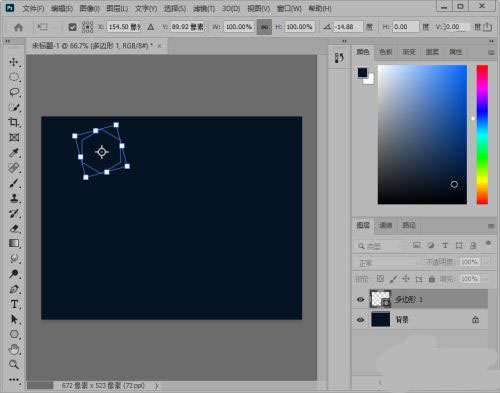Select the Eyedropper tool
This screenshot has width=500, height=393.
coord(14,153)
